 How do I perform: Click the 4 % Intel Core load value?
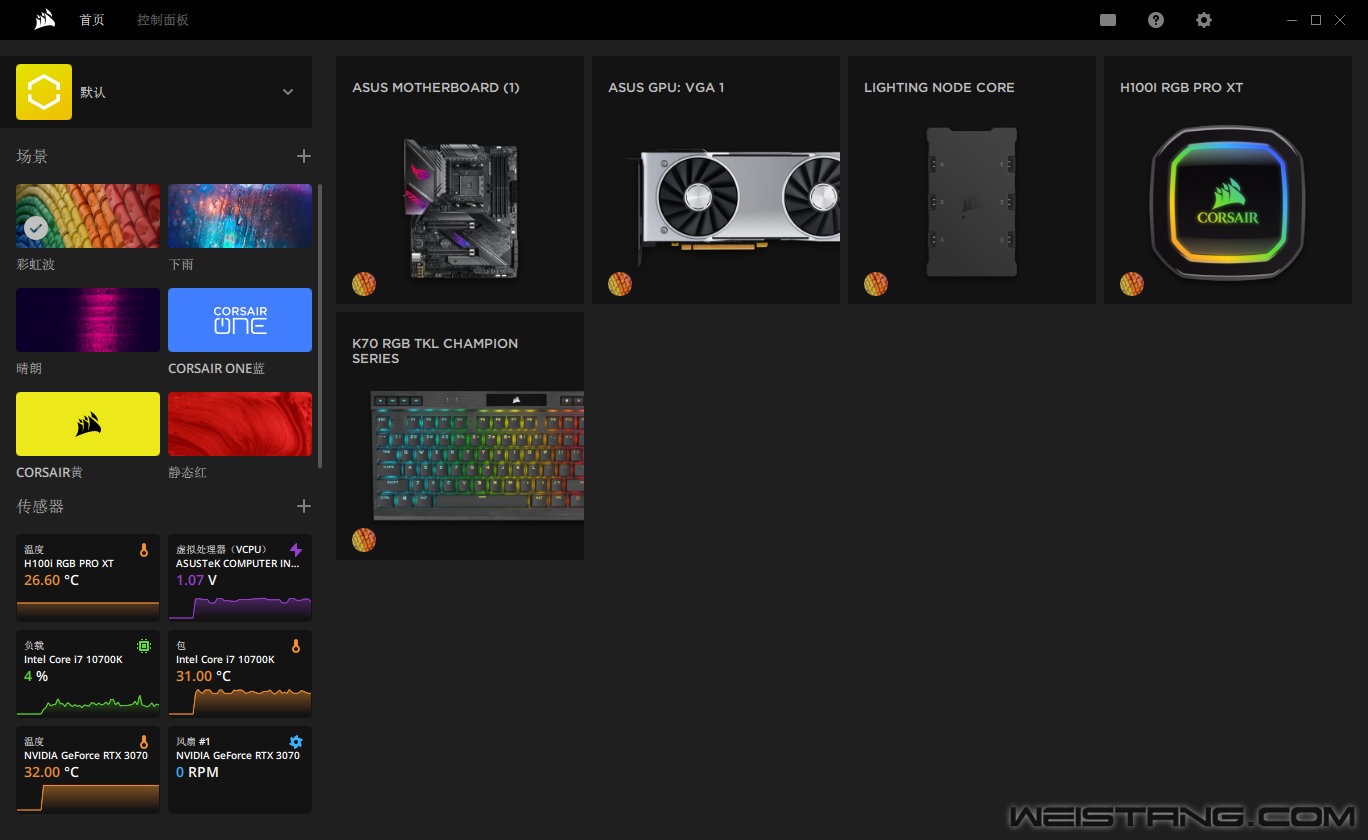click(x=36, y=676)
